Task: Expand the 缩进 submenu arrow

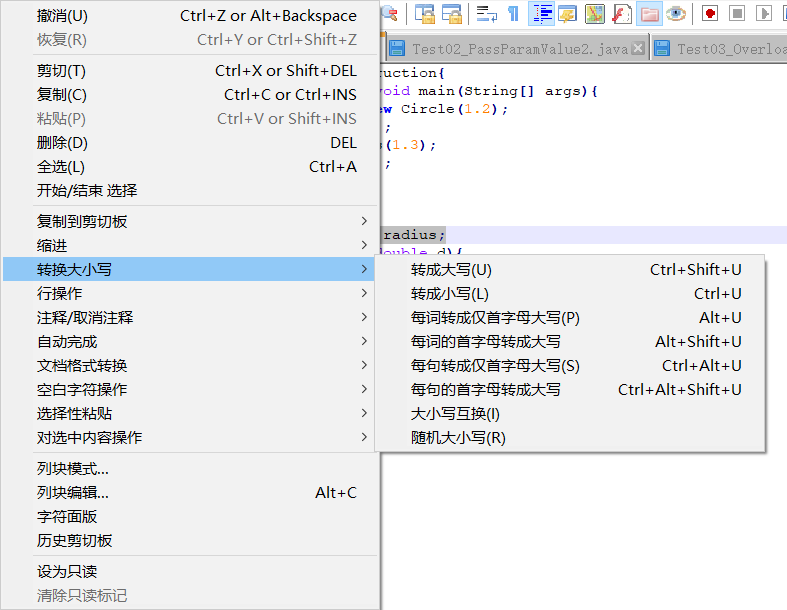Action: 364,245
